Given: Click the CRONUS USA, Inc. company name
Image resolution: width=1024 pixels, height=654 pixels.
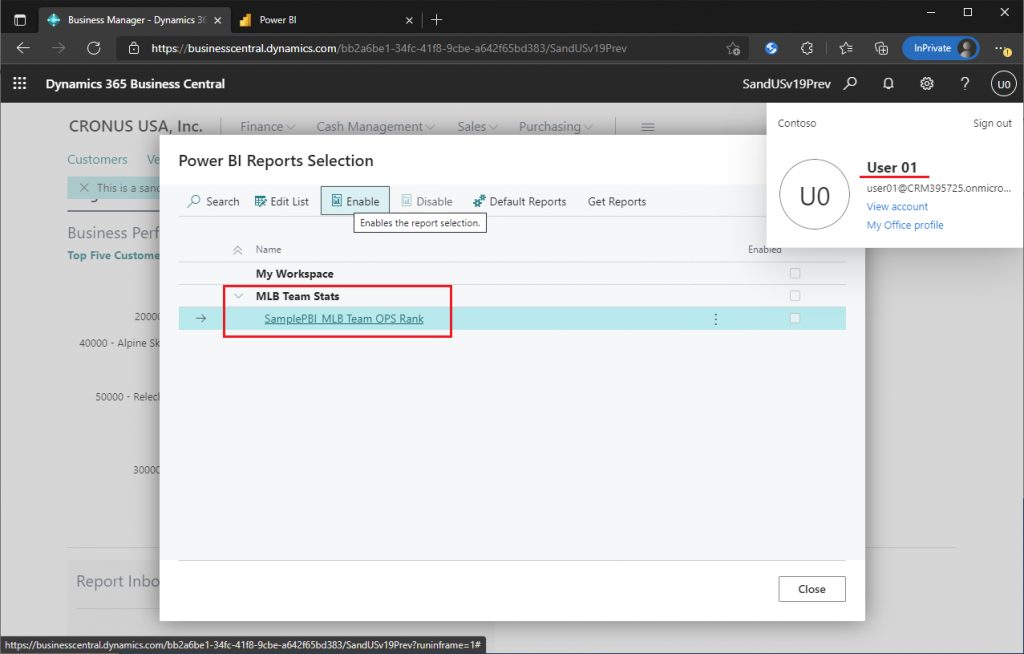Looking at the screenshot, I should click(136, 126).
